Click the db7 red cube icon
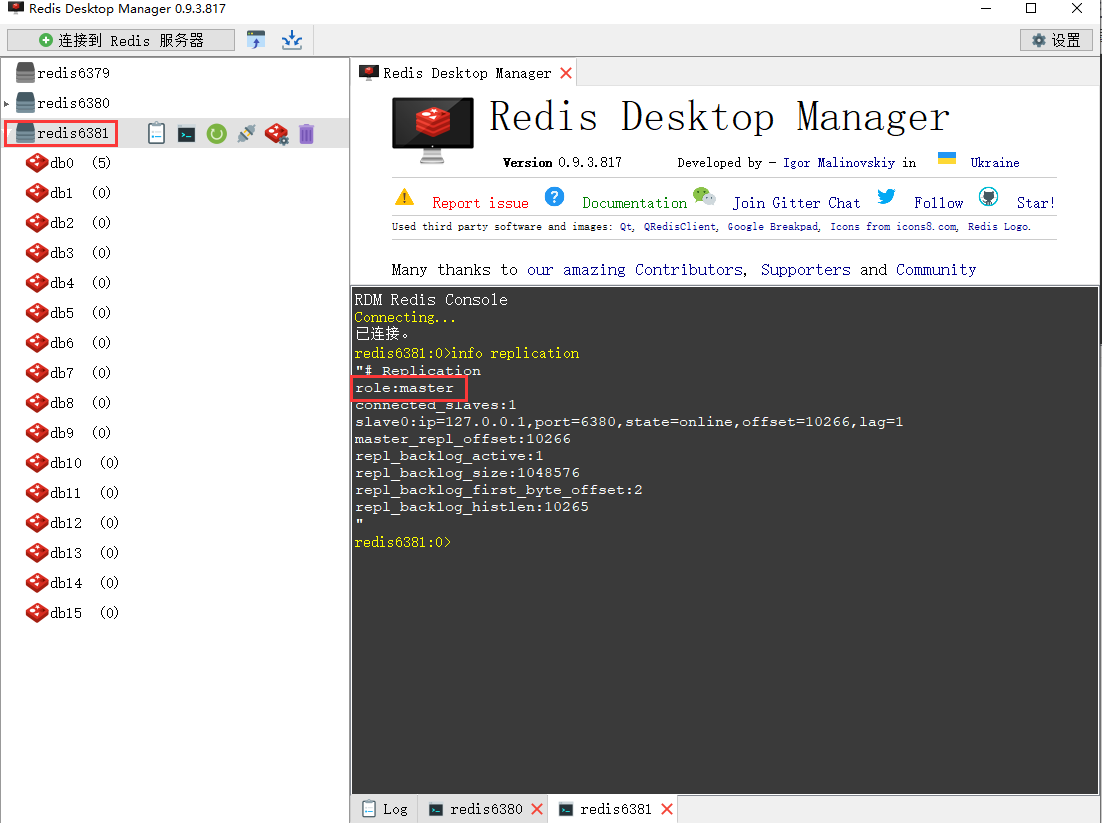This screenshot has width=1102, height=823. click(x=37, y=372)
